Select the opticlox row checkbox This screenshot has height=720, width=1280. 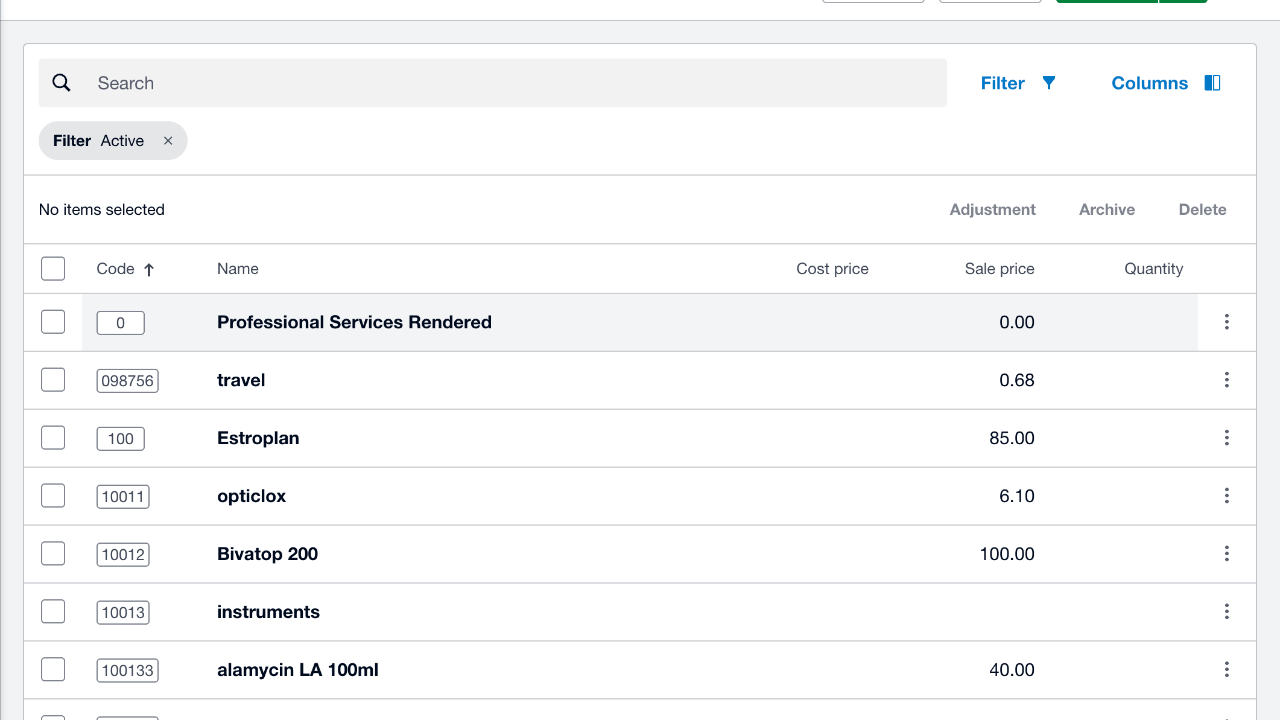[x=53, y=496]
